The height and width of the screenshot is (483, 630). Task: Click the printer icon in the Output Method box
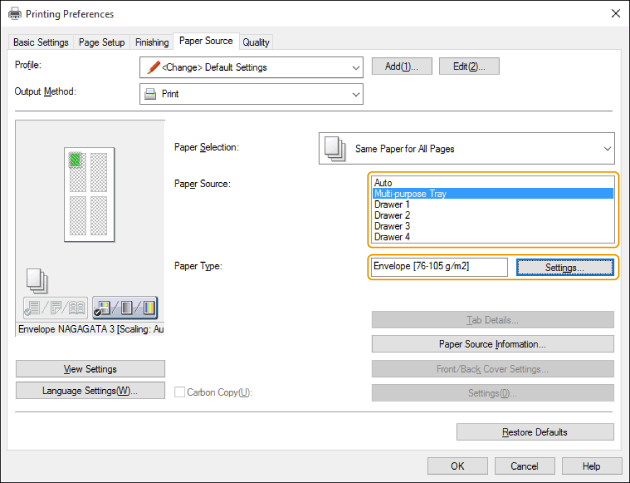coord(151,94)
